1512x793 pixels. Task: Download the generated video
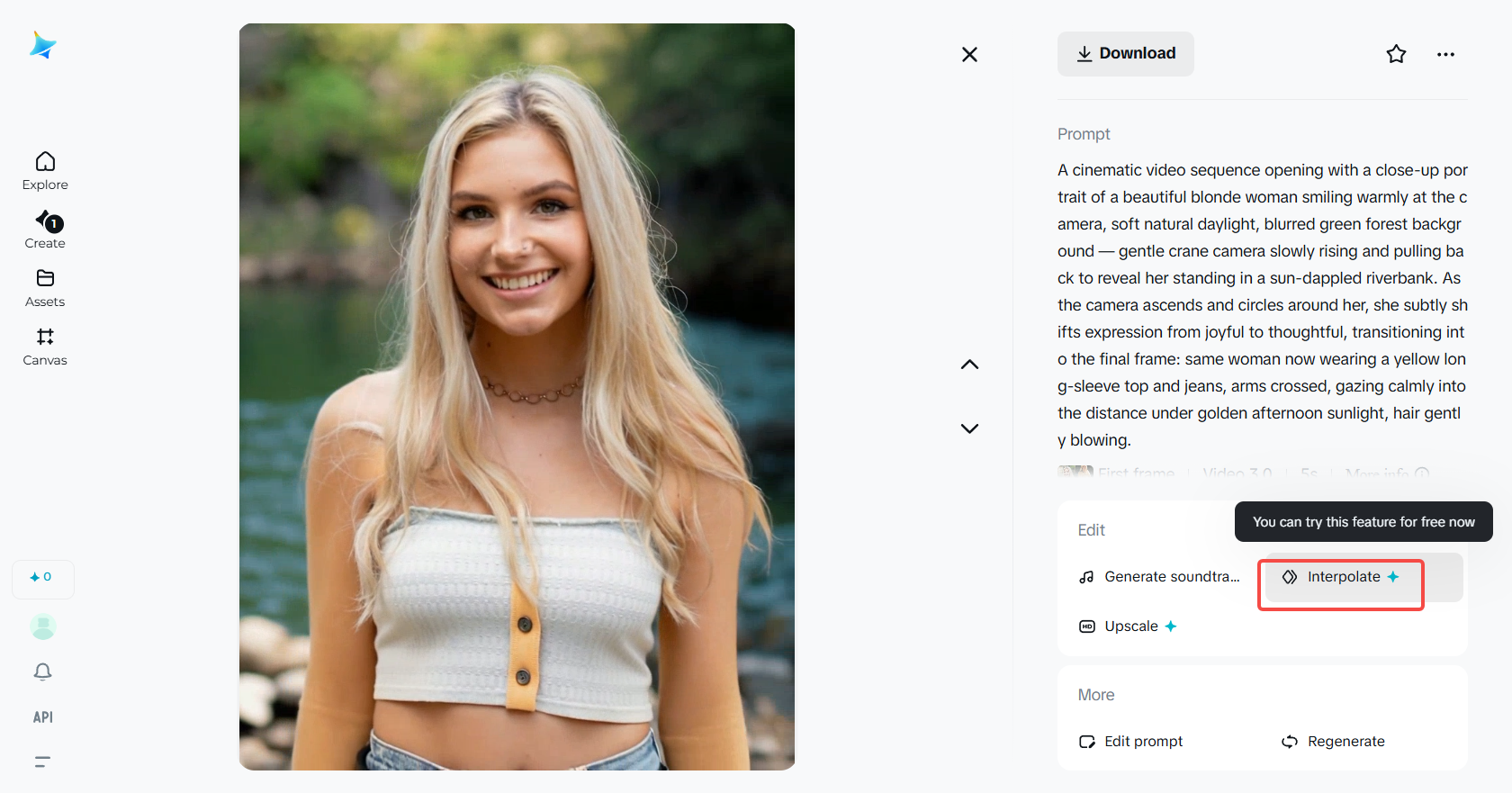pos(1125,54)
